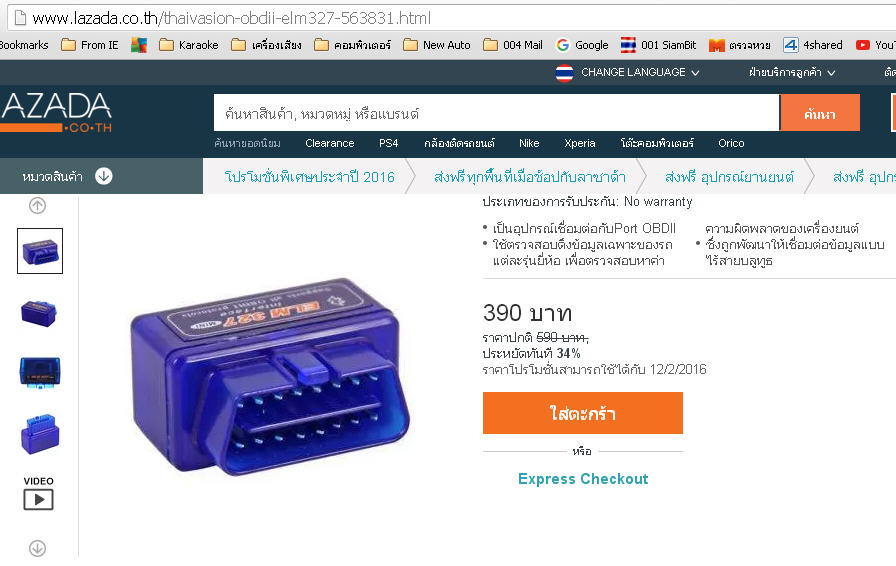Image resolution: width=896 pixels, height=566 pixels.
Task: Open the Karaoke bookmarks folder
Action: 189,45
